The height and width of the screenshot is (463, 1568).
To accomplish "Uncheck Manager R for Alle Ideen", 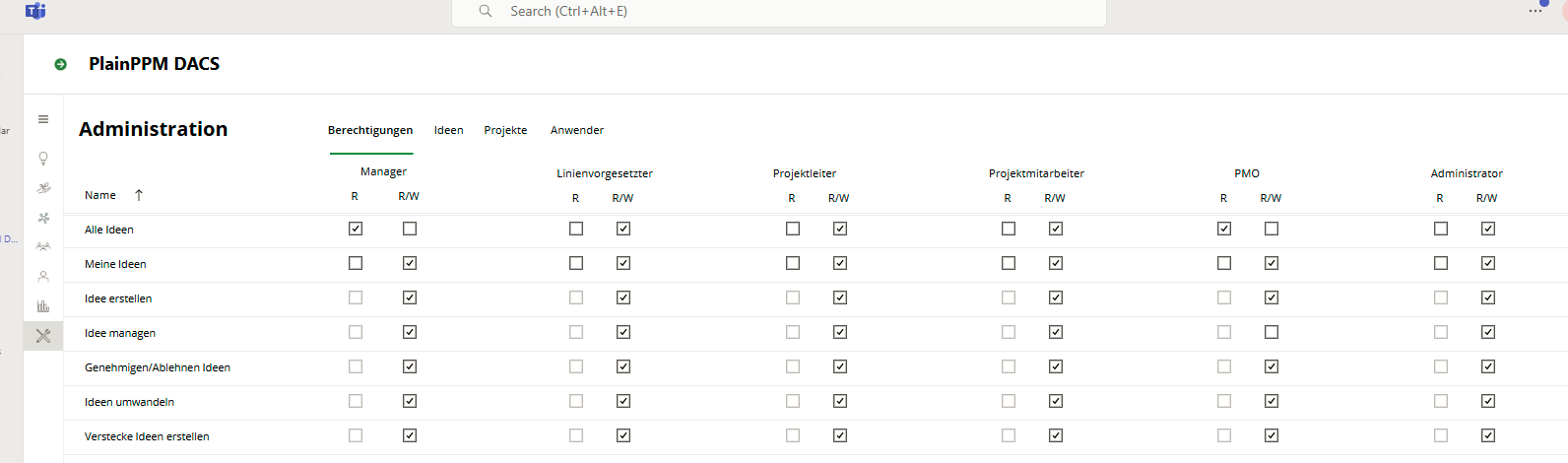I will (356, 229).
